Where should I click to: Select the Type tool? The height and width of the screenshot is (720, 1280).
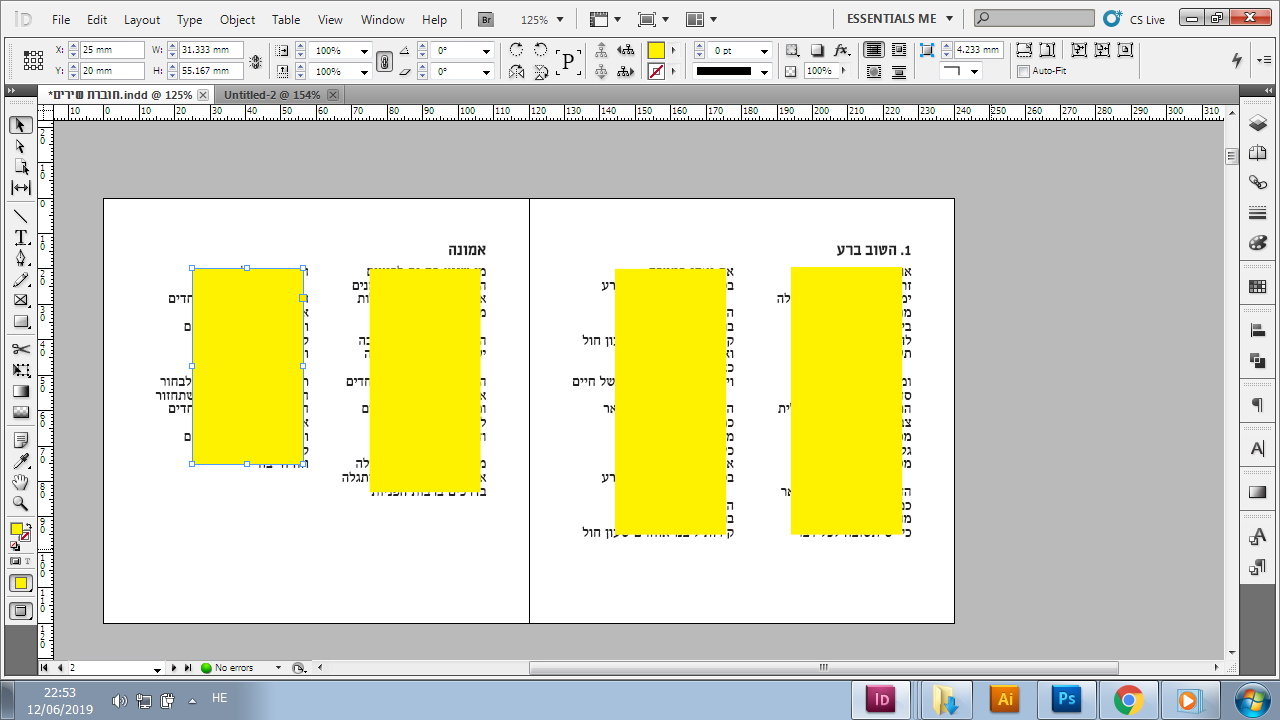coord(20,238)
